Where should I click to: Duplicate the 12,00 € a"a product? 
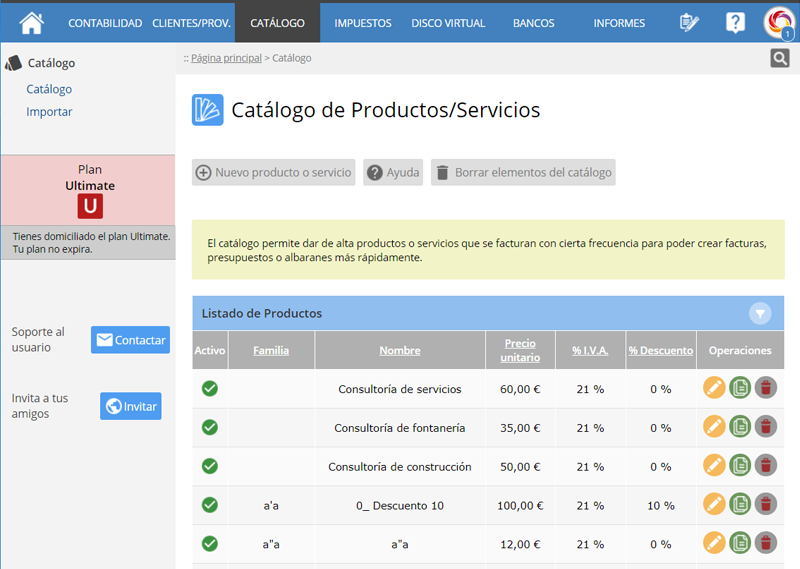point(740,543)
